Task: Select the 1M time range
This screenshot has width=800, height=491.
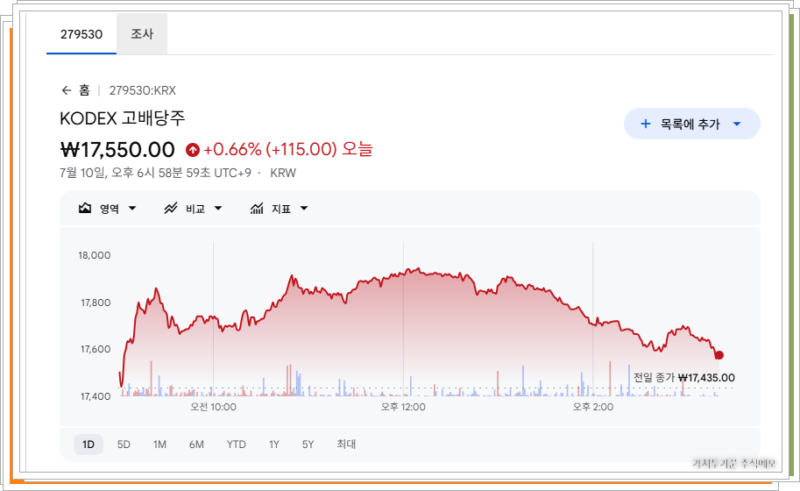Action: (160, 445)
